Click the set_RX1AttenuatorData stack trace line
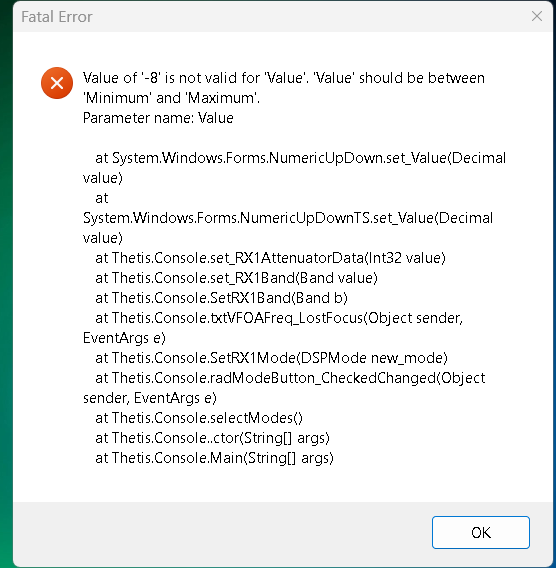Screen dimensions: 556x568 pyautogui.click(x=271, y=258)
